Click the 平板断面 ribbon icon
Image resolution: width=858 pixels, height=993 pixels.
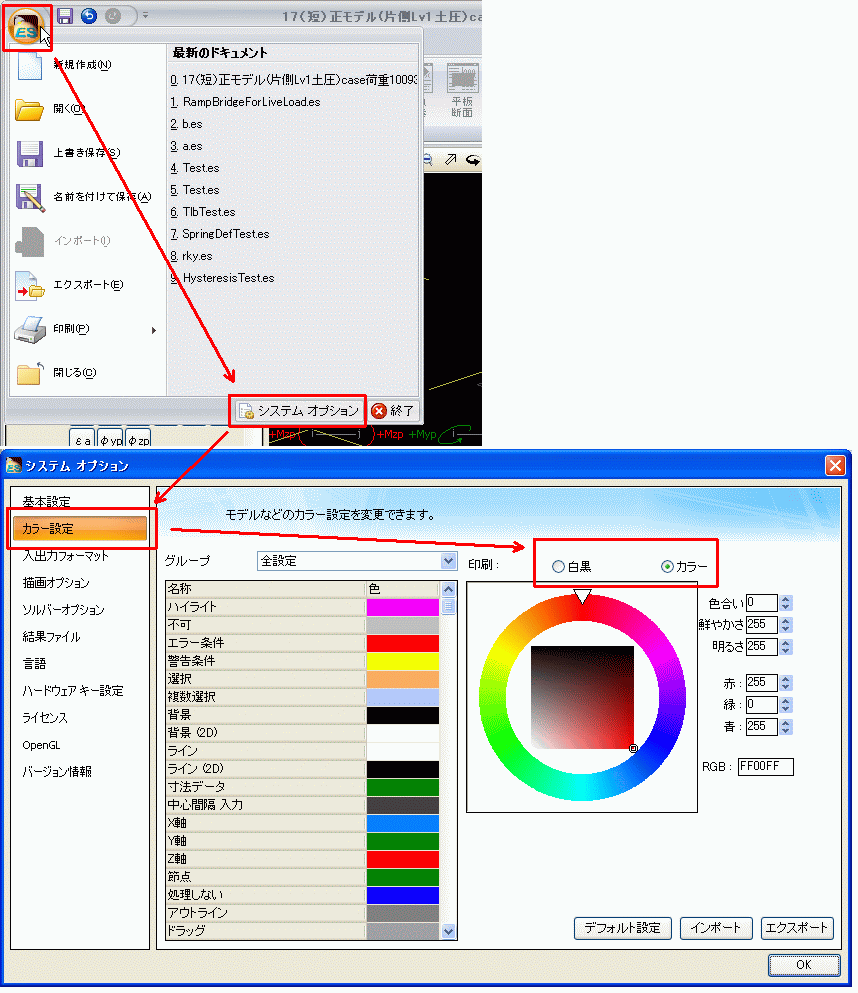462,91
